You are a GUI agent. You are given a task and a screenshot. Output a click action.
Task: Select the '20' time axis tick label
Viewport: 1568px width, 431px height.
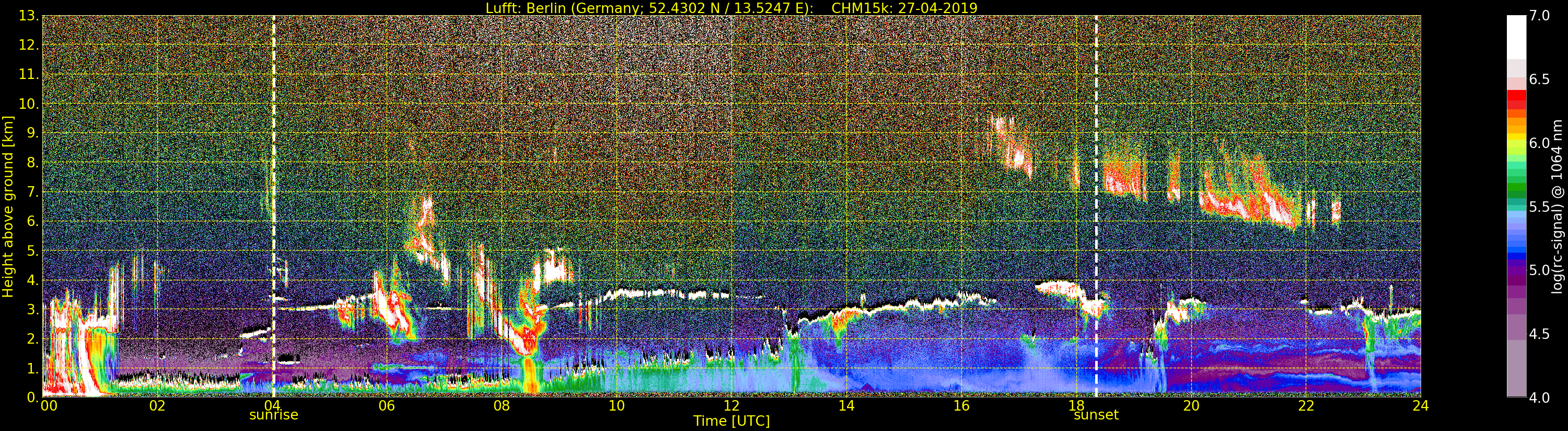point(1191,405)
